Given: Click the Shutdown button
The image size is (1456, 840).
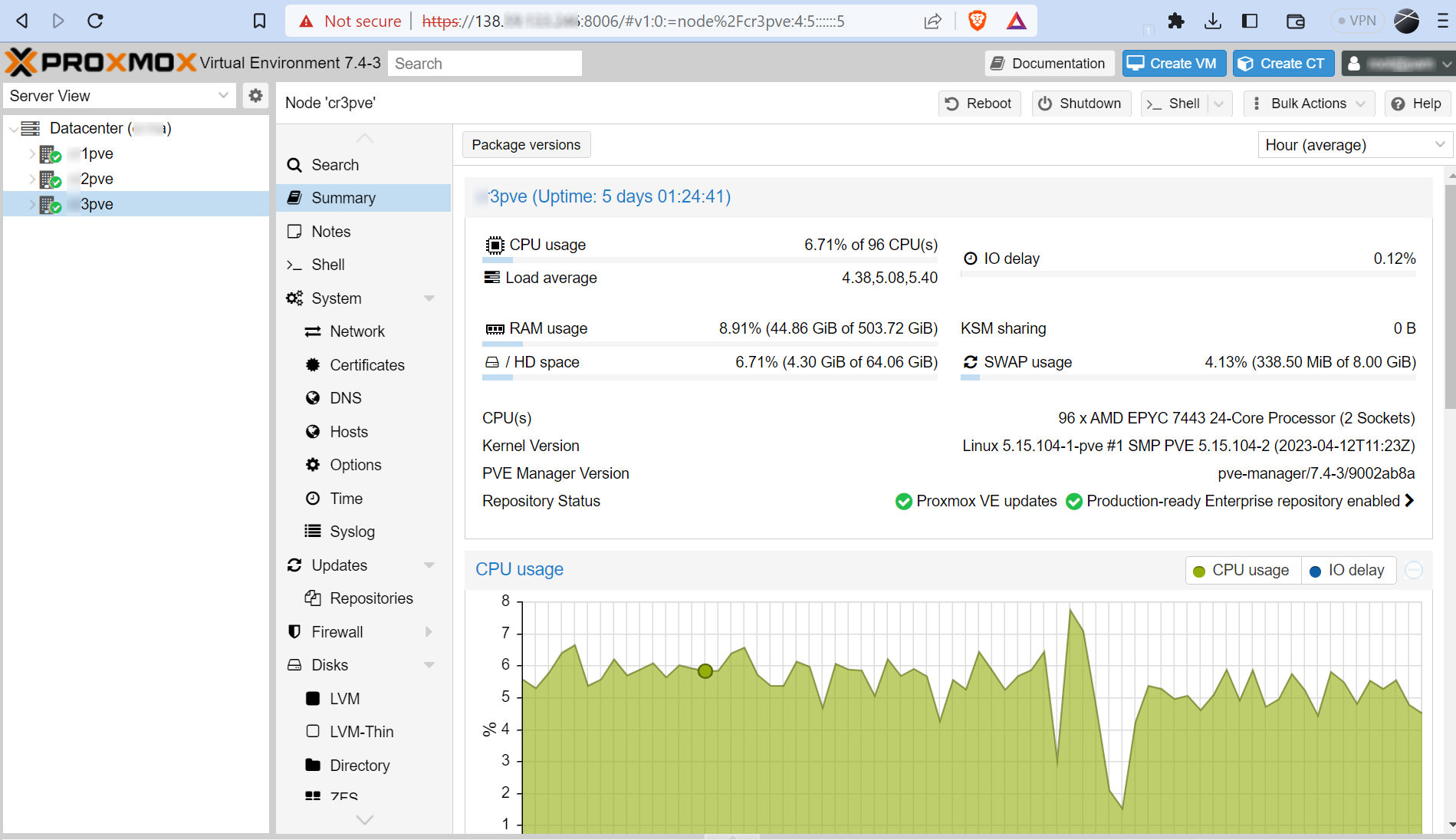Looking at the screenshot, I should [1080, 104].
